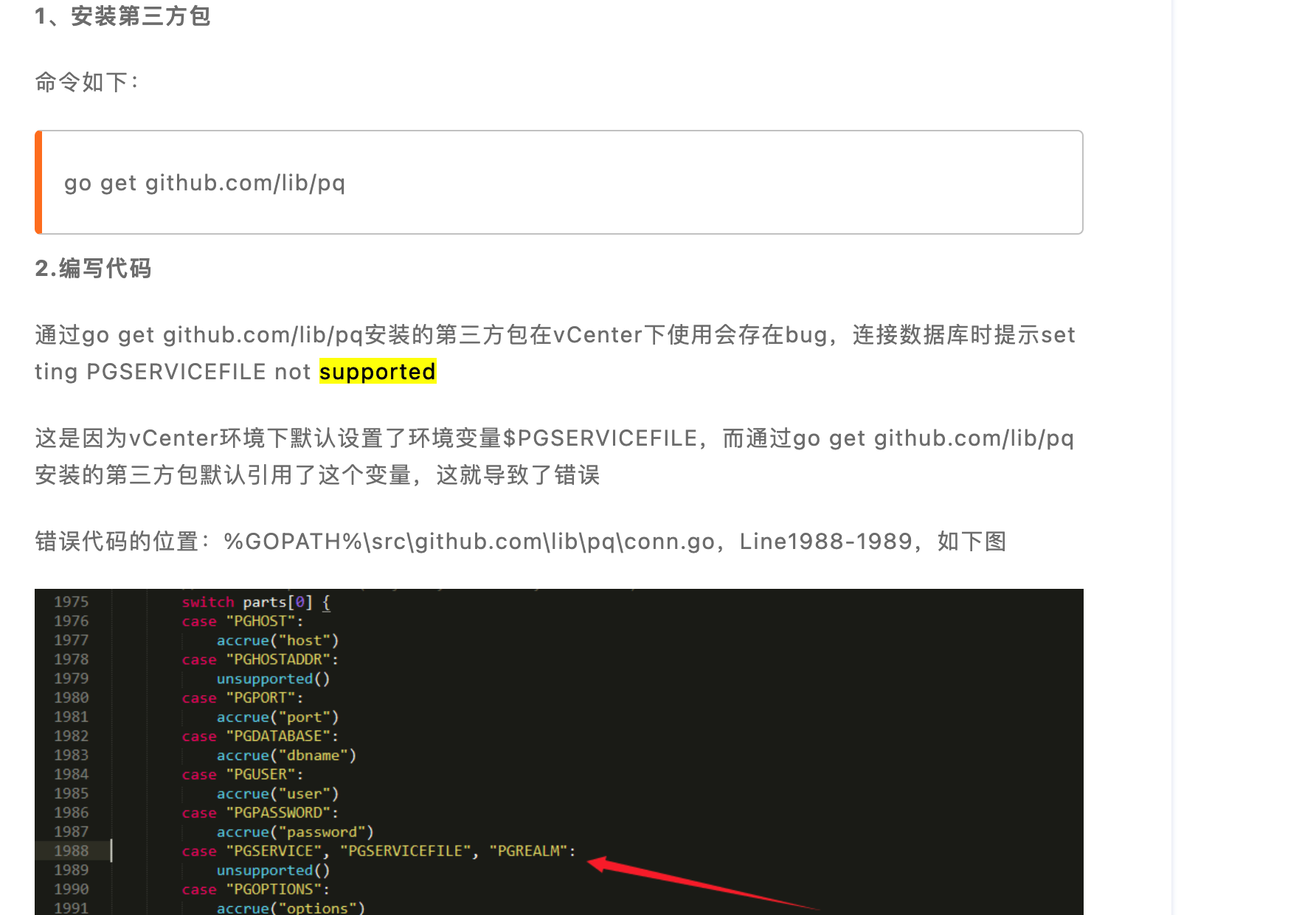Image resolution: width=1316 pixels, height=915 pixels.
Task: Click the heading 2.编写代码
Action: click(x=93, y=269)
